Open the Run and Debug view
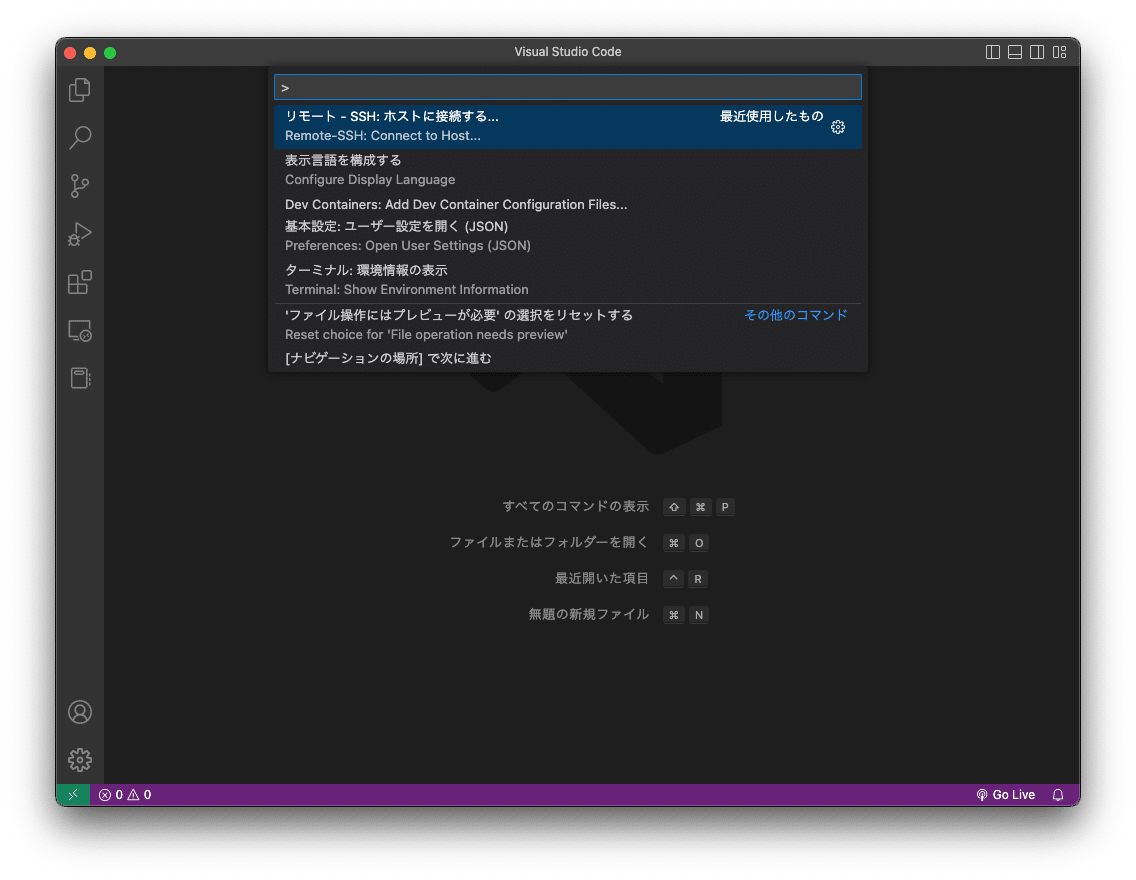Screen dimensions: 1136x880 80,234
